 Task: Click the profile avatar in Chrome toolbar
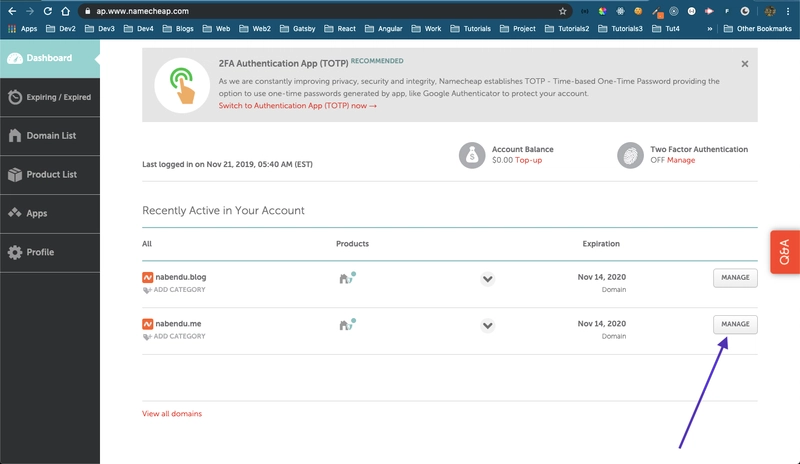[x=770, y=11]
